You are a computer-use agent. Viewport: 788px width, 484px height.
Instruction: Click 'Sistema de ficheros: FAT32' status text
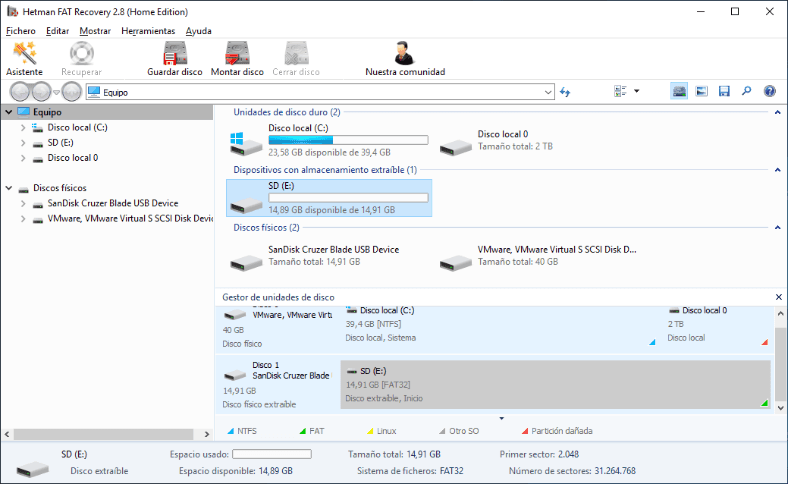[410, 471]
